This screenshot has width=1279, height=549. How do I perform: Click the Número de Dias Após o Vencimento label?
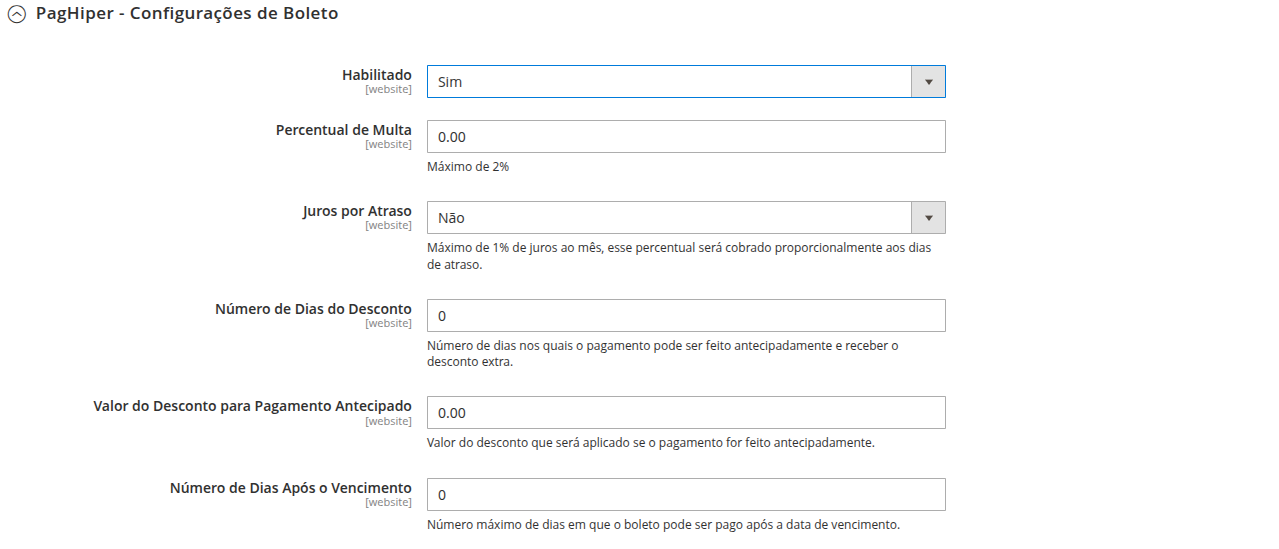291,488
